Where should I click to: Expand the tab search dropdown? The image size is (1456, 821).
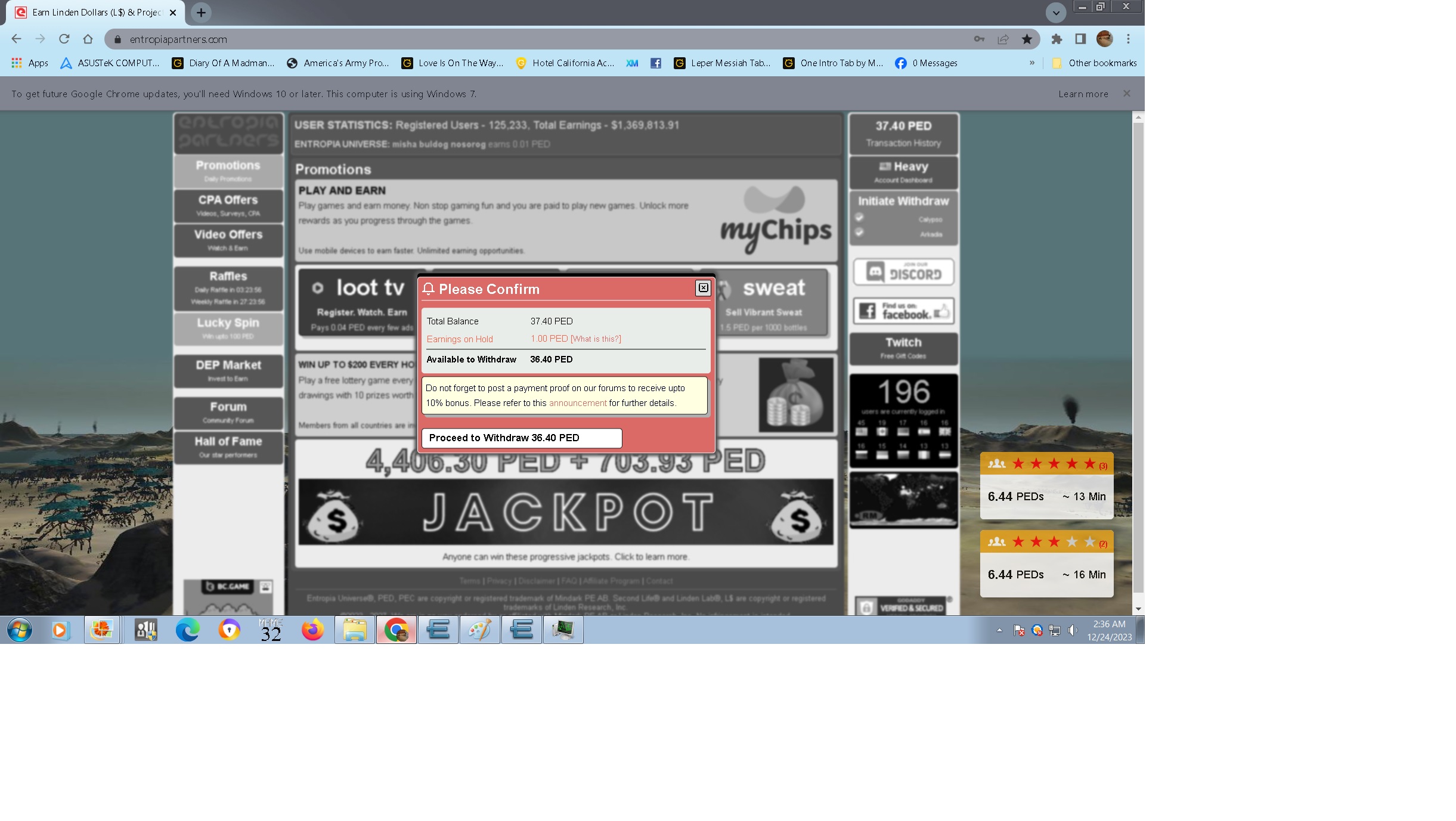pyautogui.click(x=1056, y=13)
